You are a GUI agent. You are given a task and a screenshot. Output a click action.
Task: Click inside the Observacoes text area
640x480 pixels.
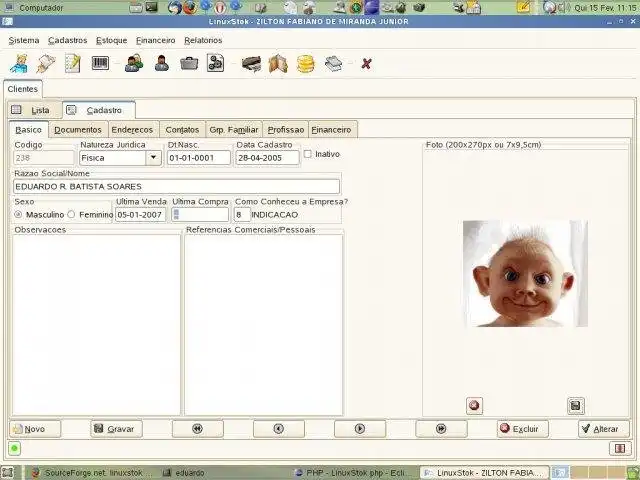(x=96, y=325)
